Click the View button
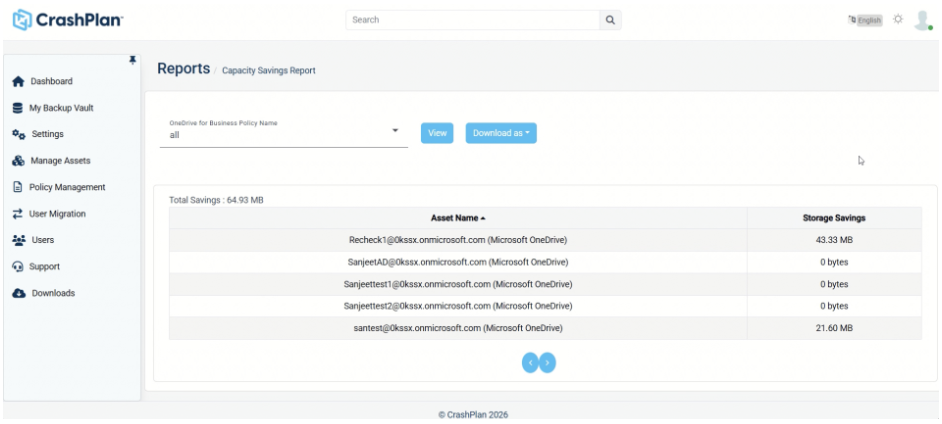 pos(437,133)
